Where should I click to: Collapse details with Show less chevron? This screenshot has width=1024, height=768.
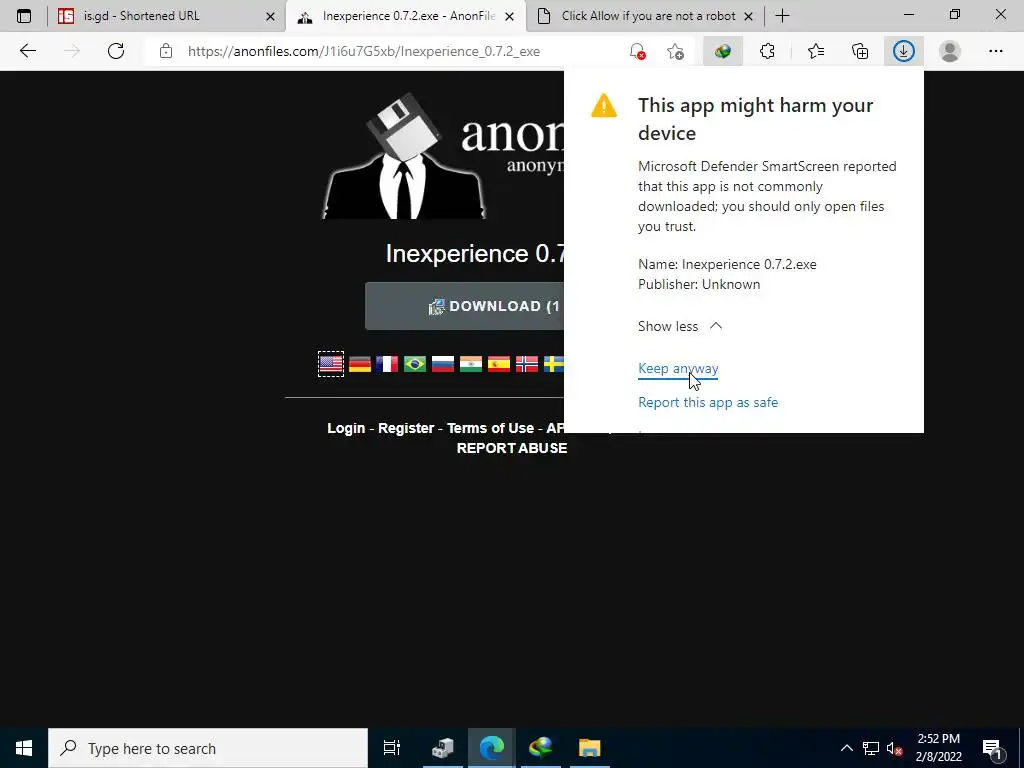[680, 326]
